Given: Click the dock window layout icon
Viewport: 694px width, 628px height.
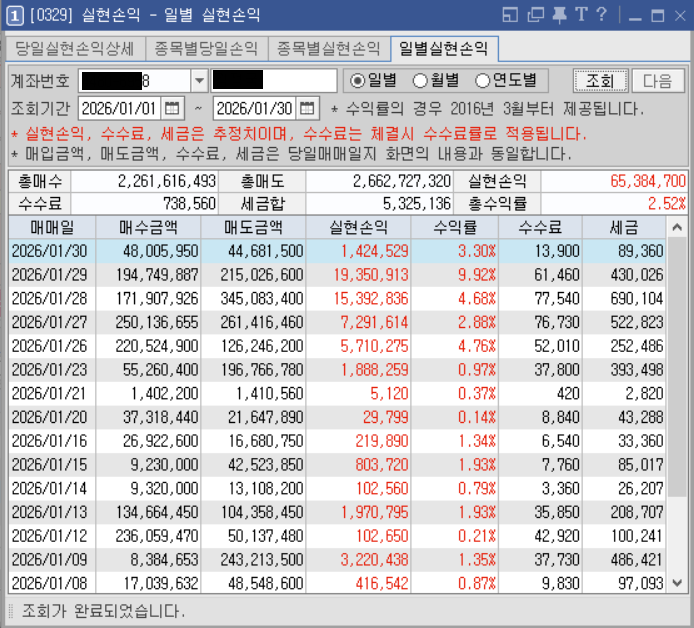Looking at the screenshot, I should pos(510,15).
